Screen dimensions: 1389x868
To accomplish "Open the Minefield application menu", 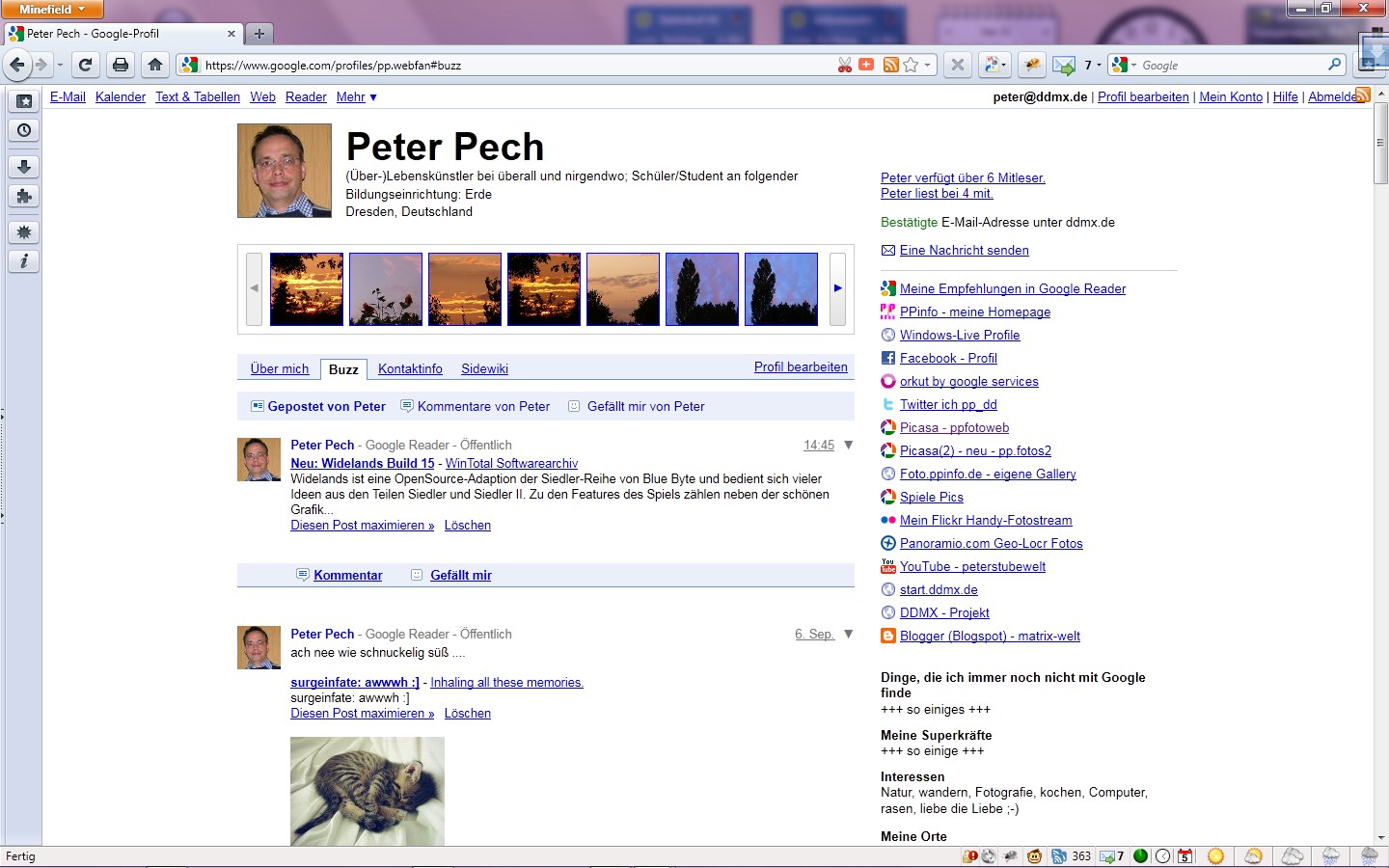I will pos(52,9).
